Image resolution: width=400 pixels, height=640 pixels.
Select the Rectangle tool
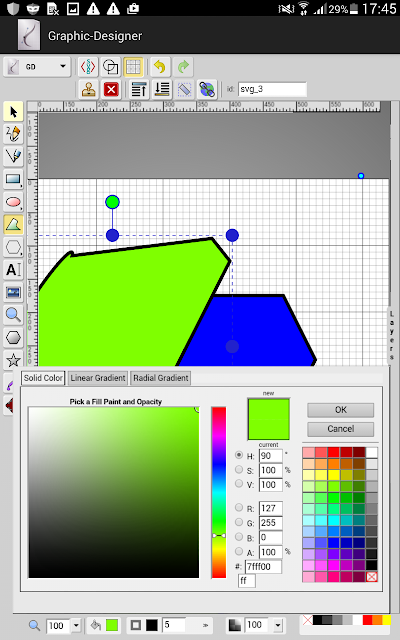13,179
